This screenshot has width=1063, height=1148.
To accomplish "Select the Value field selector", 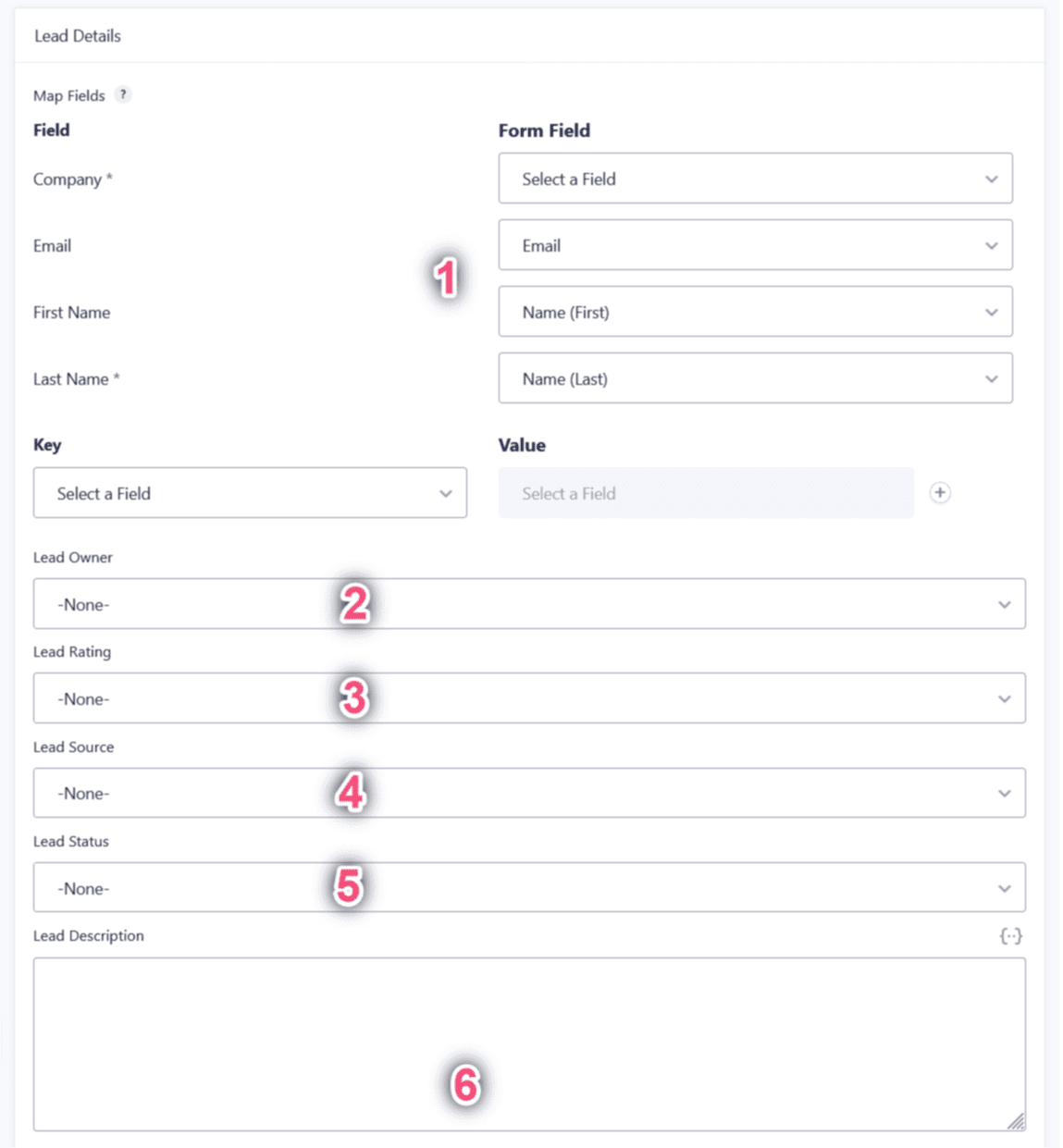I will click(706, 493).
